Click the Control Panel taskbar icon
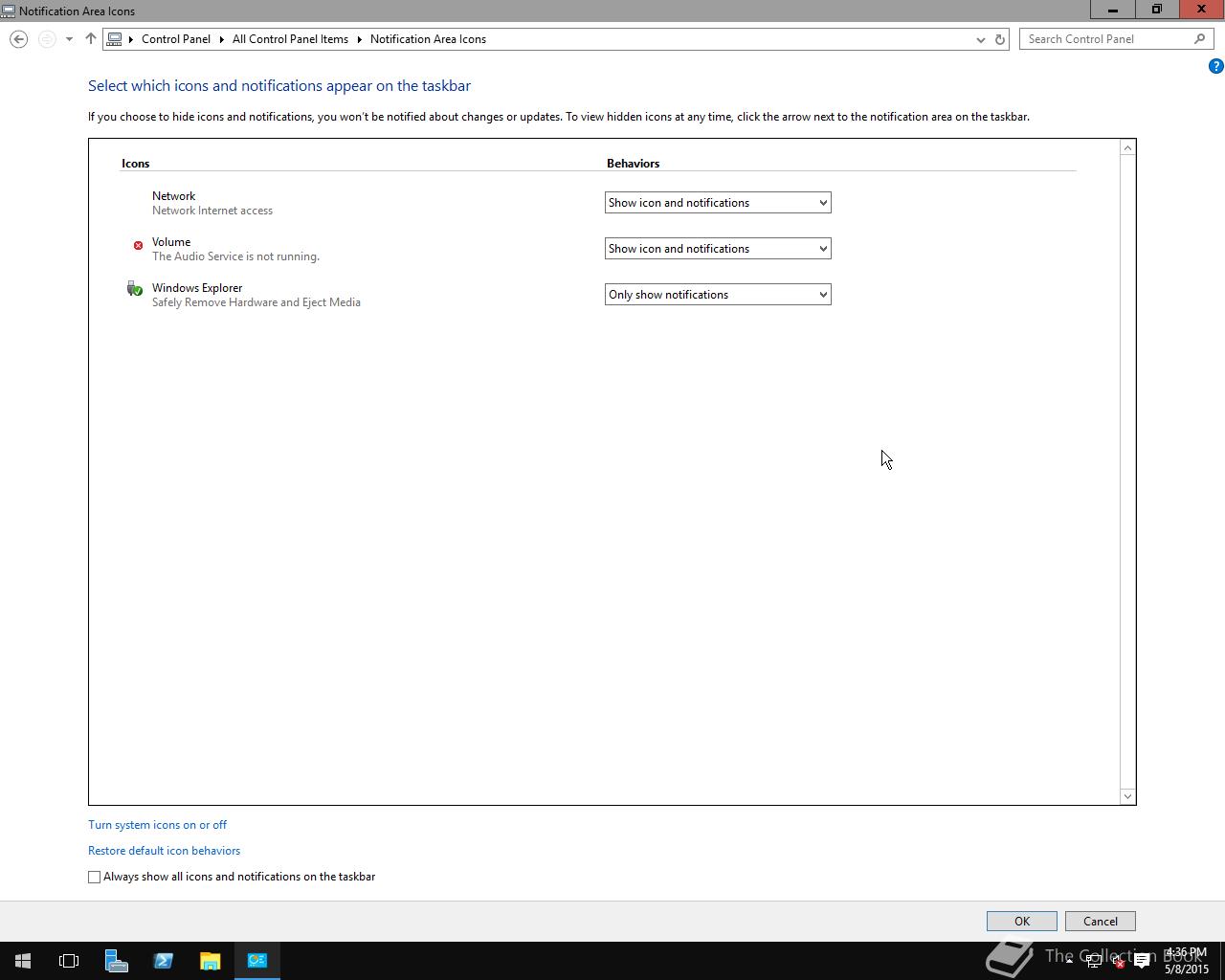This screenshot has height=980, width=1225. (x=257, y=961)
